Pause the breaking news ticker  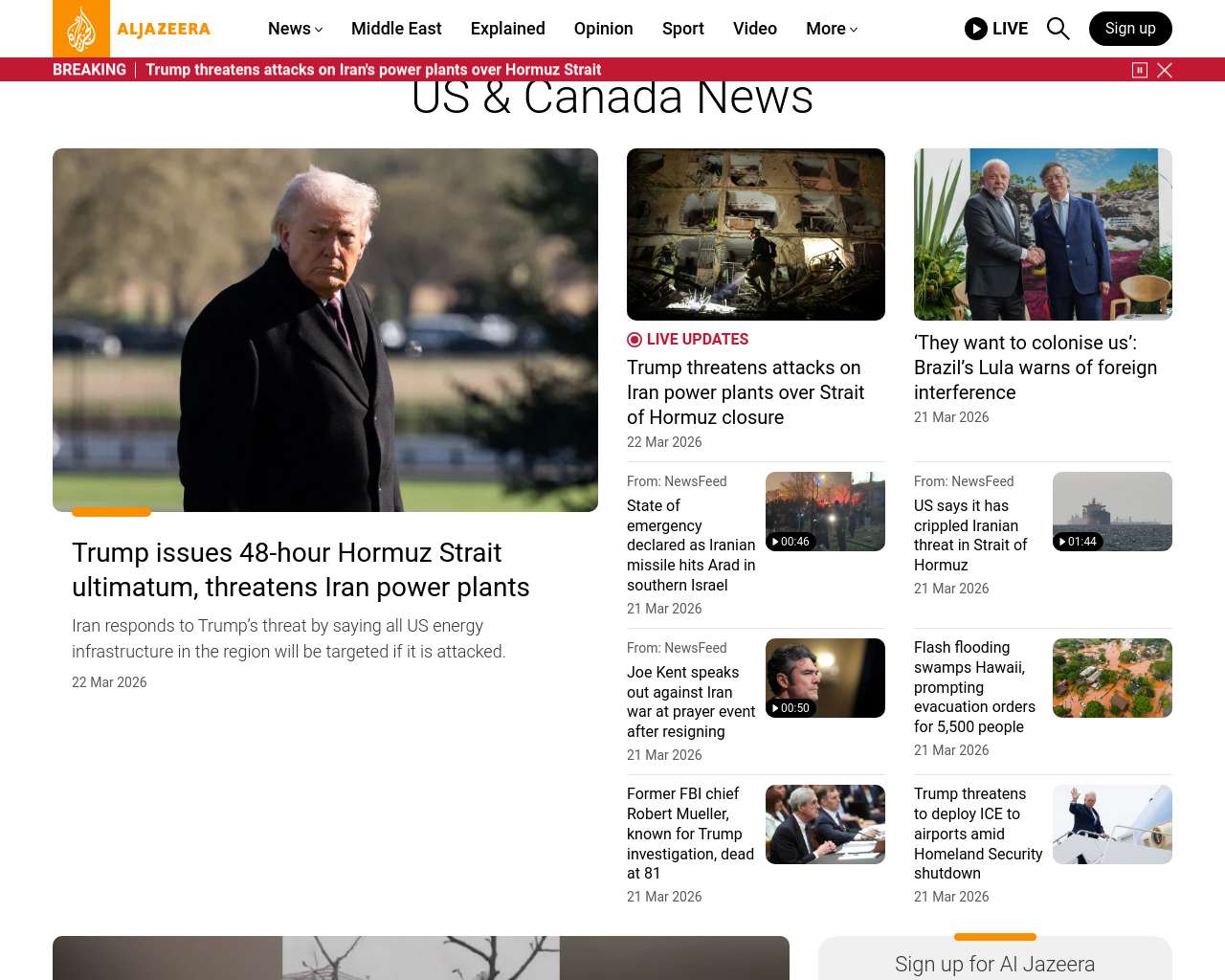tap(1140, 70)
